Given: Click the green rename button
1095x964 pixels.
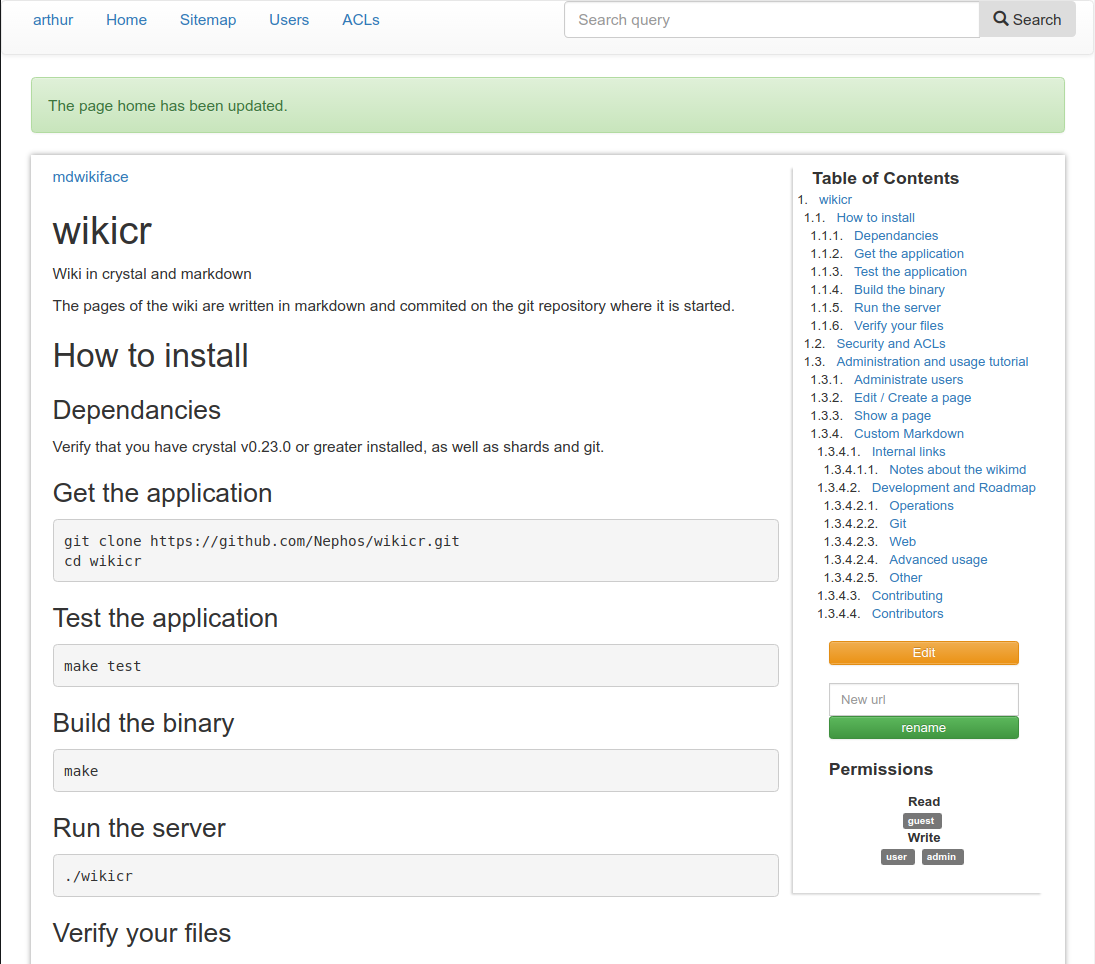Looking at the screenshot, I should [923, 727].
